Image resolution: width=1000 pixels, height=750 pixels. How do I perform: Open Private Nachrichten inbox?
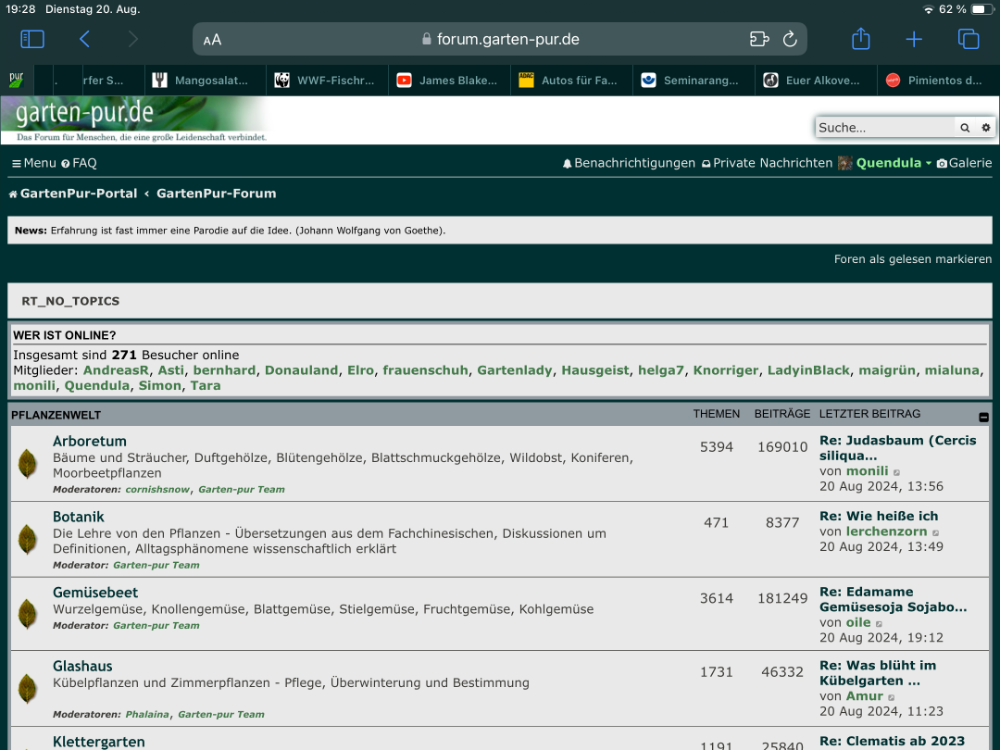point(767,163)
